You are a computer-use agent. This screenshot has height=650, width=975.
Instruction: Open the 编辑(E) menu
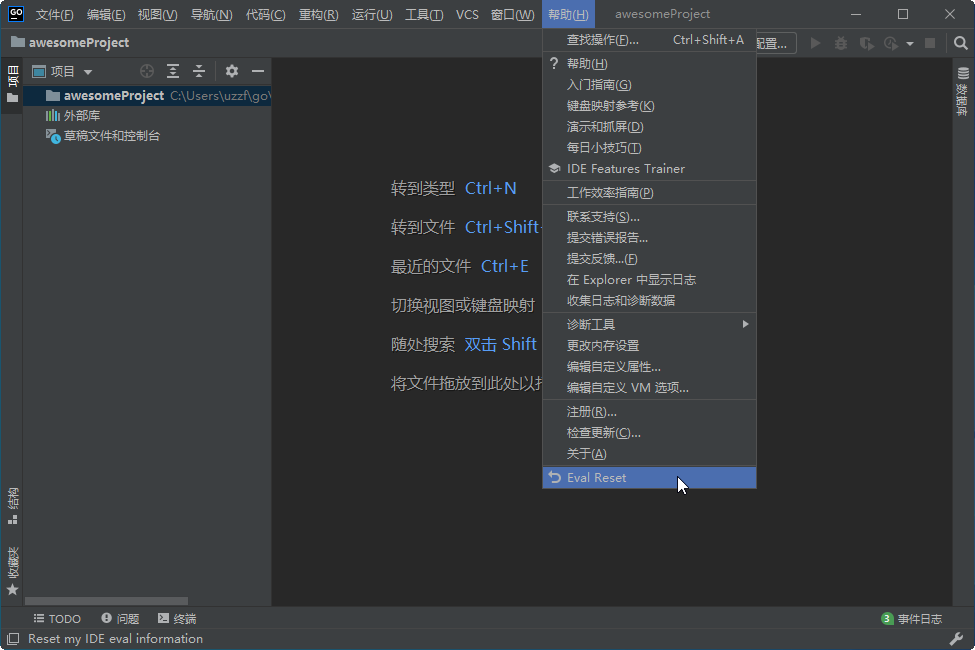[x=106, y=14]
